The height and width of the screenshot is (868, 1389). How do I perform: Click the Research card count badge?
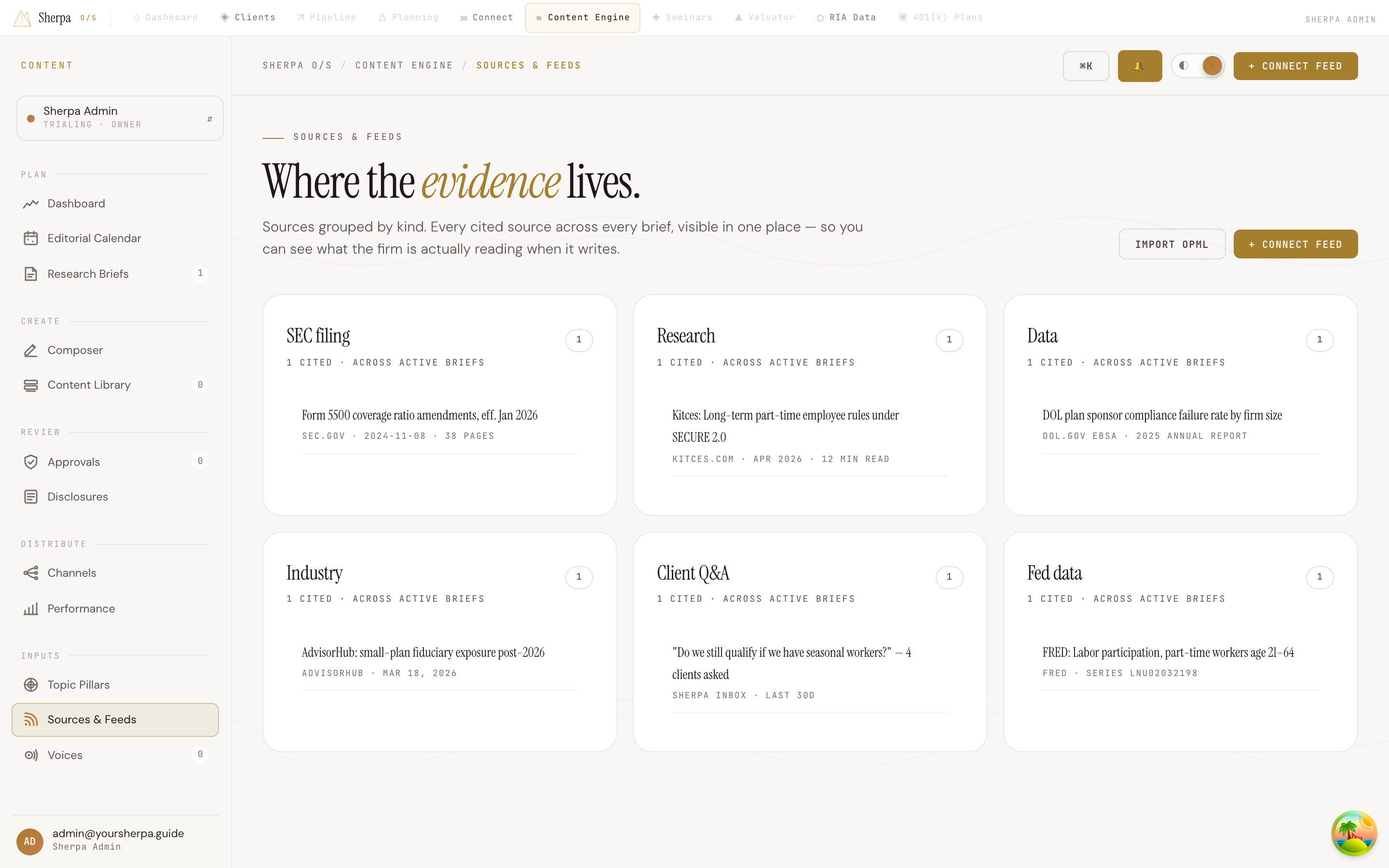tap(949, 340)
